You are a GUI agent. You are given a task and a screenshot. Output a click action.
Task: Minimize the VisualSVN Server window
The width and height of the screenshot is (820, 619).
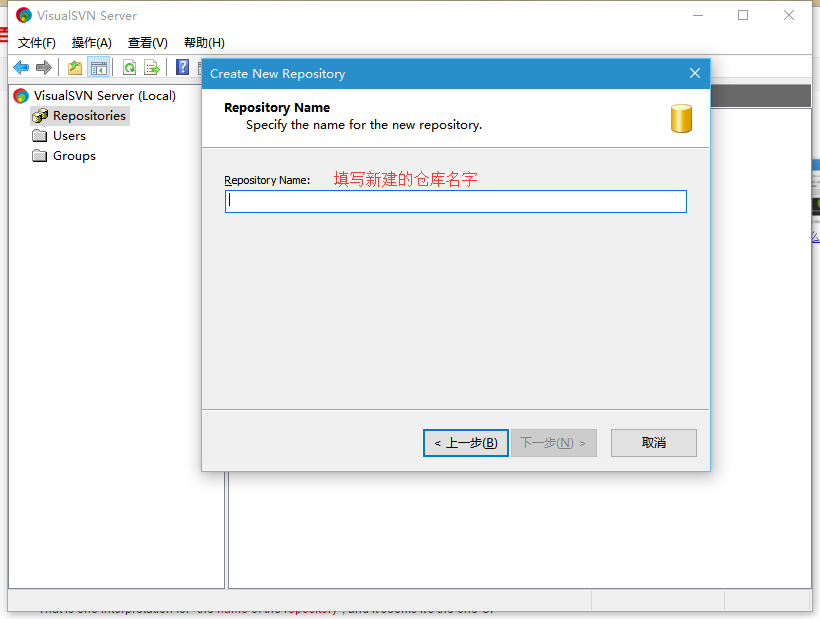point(698,15)
